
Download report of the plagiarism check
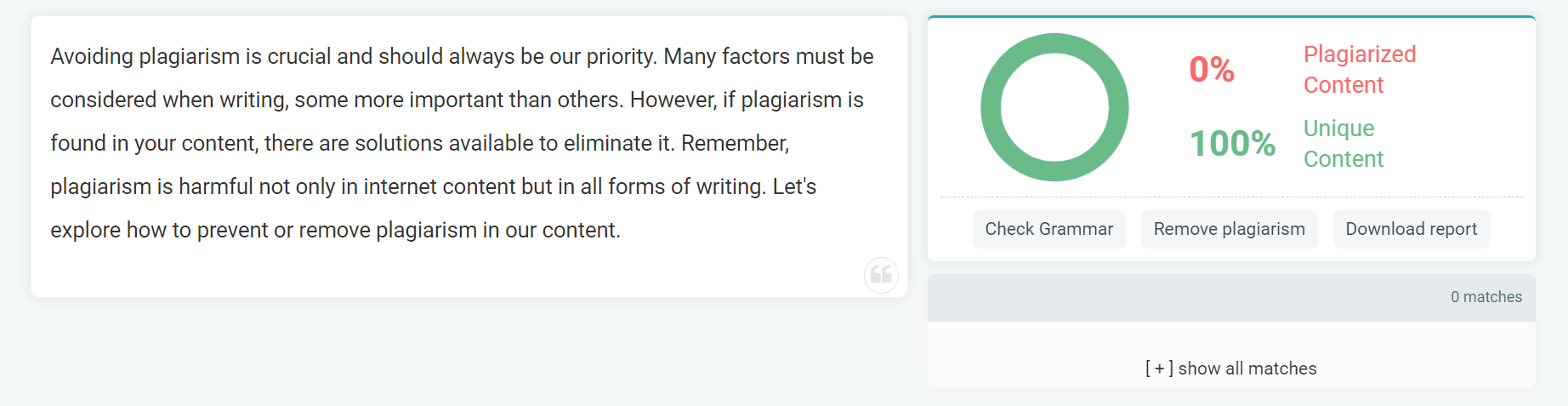coord(1411,229)
